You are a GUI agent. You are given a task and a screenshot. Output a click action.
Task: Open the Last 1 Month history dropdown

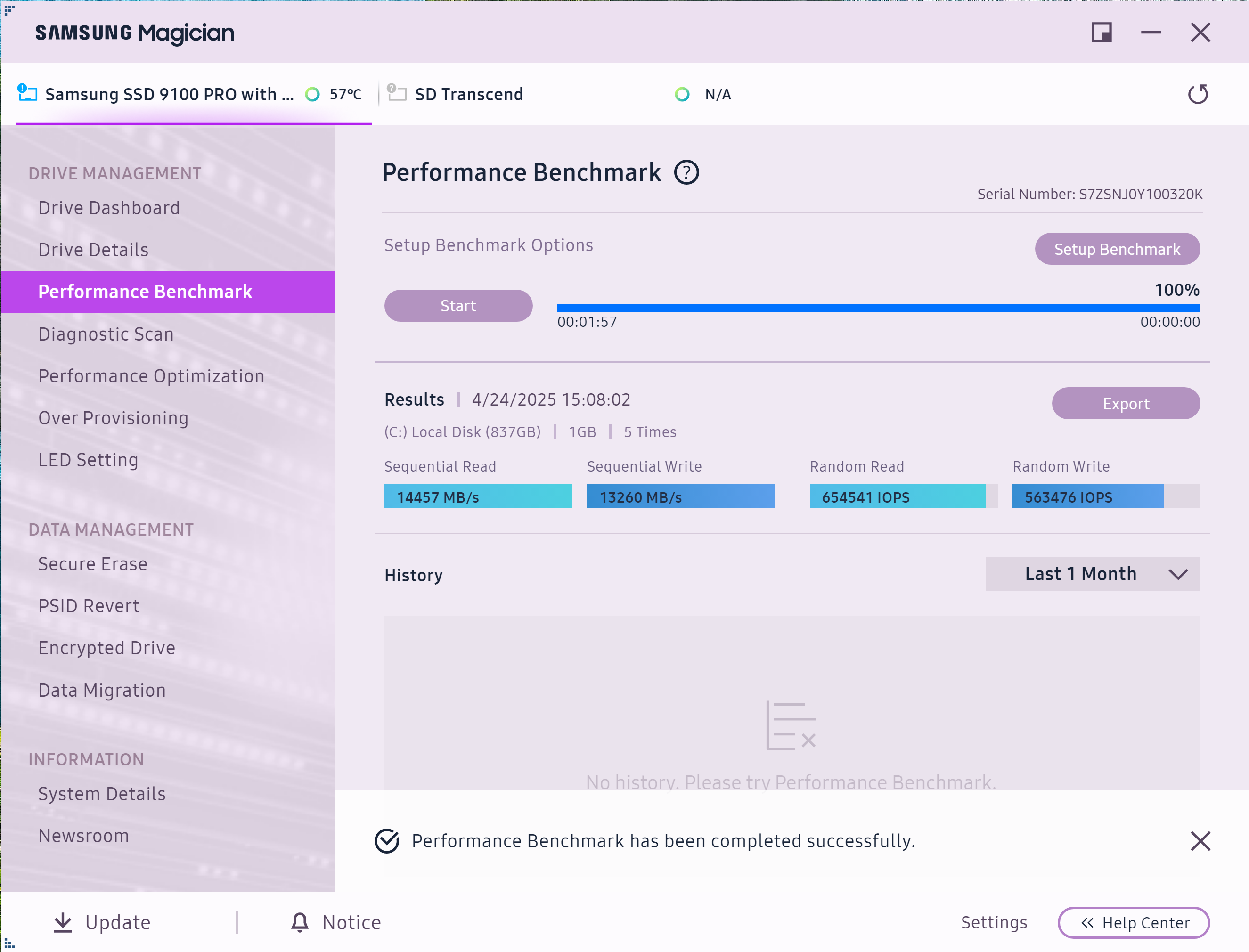tap(1092, 574)
